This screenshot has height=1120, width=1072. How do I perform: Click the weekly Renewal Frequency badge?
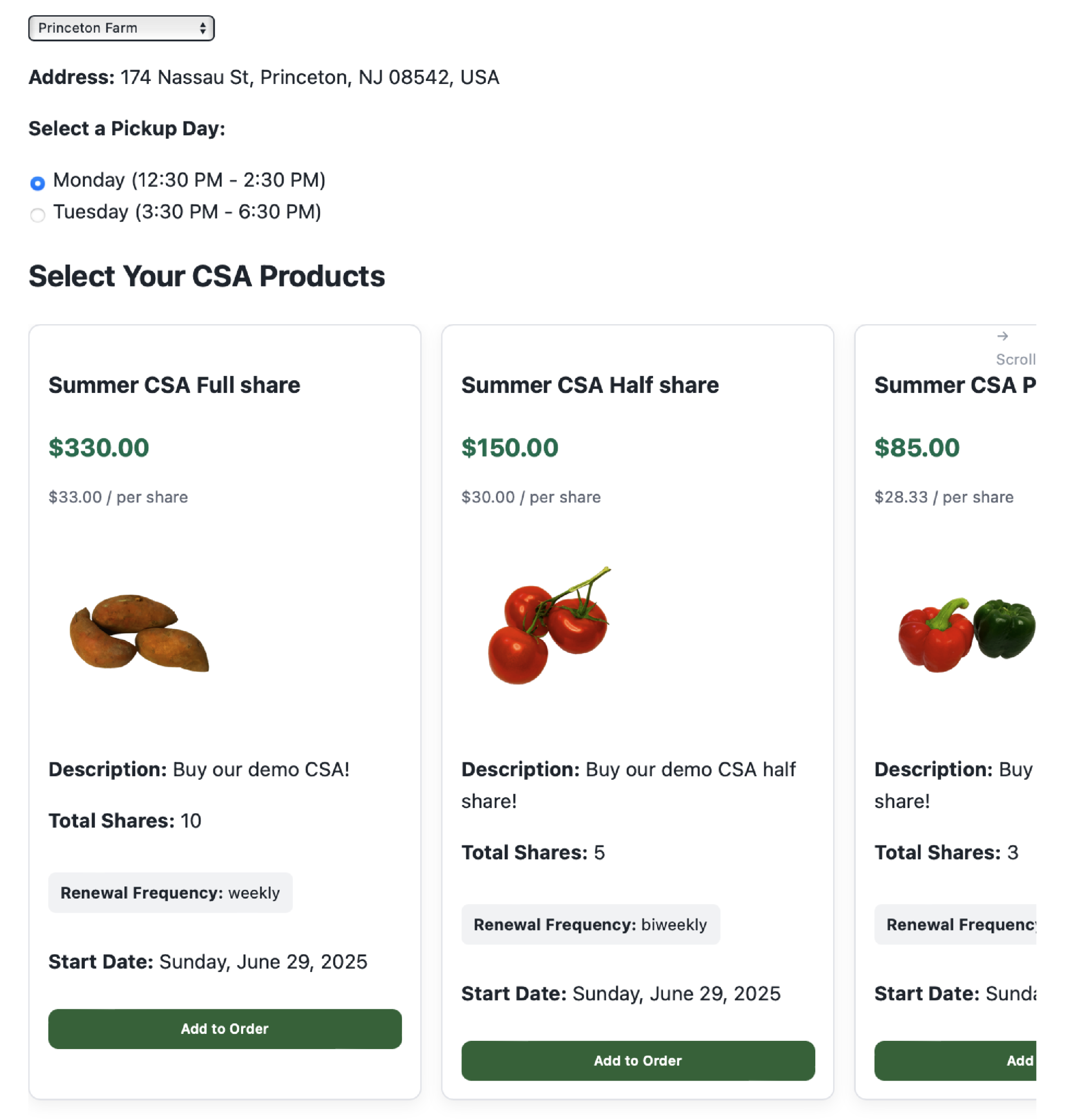pyautogui.click(x=170, y=892)
